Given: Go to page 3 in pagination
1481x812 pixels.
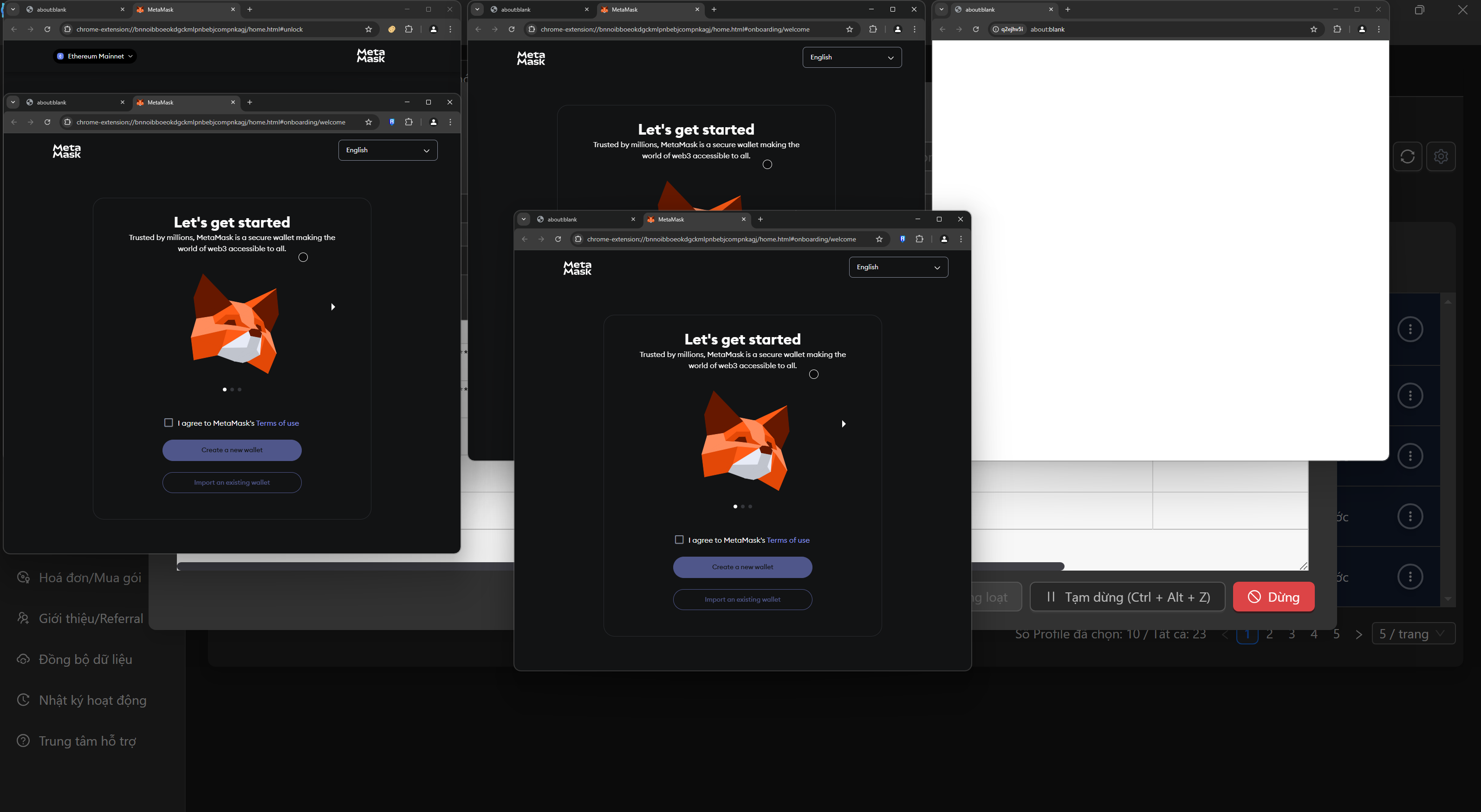Looking at the screenshot, I should coord(1292,634).
